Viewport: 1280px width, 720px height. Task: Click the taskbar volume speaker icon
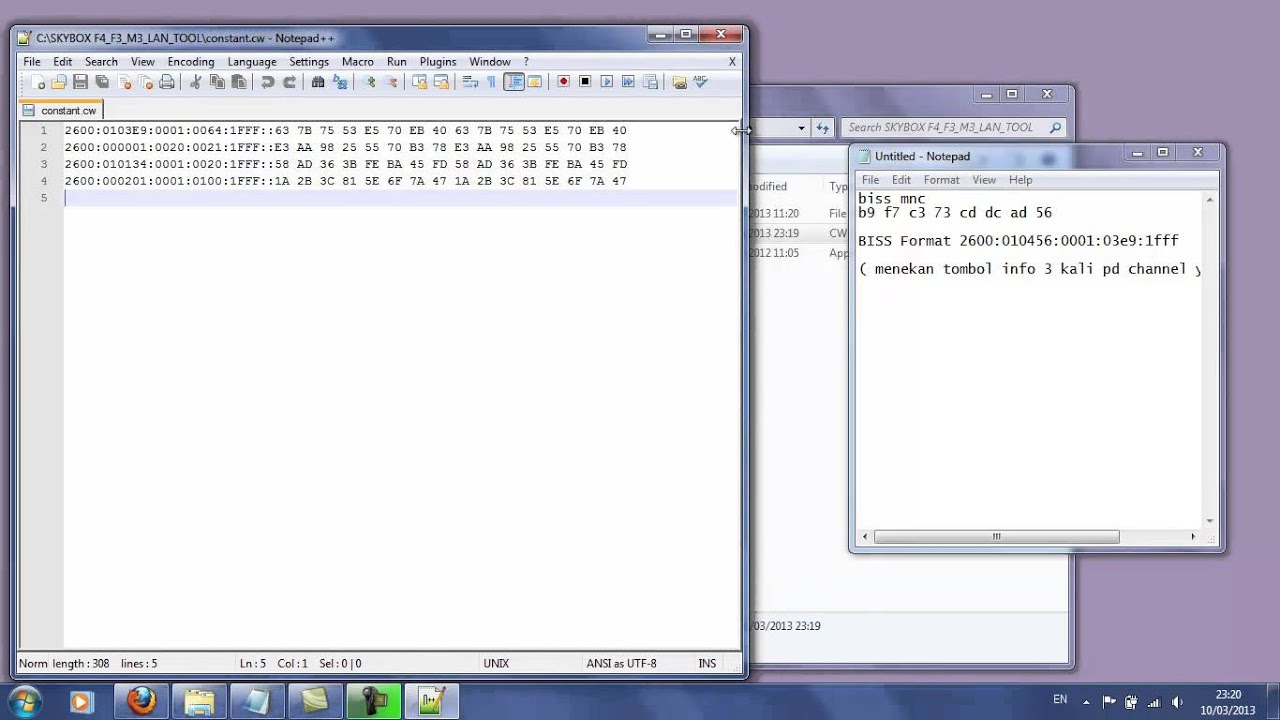pos(1176,701)
